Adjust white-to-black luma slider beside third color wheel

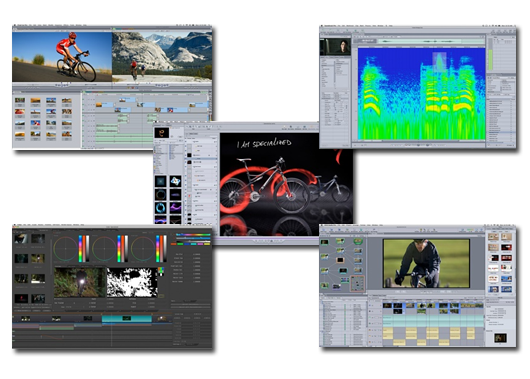(165, 248)
